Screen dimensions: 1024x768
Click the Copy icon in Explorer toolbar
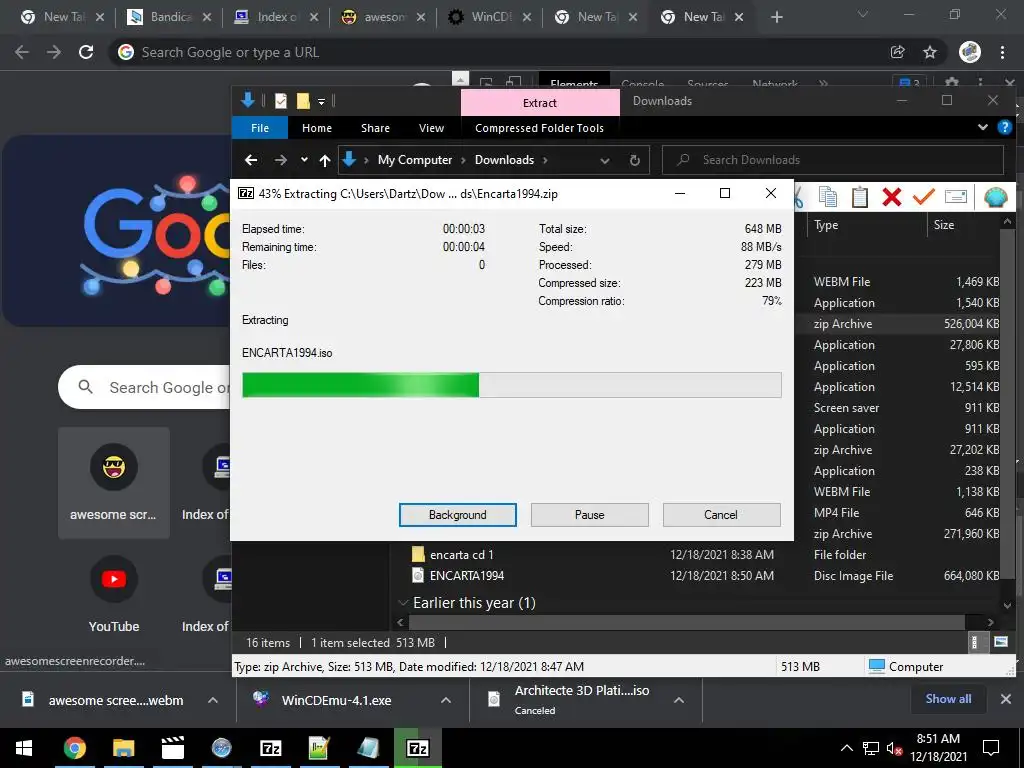pyautogui.click(x=827, y=197)
